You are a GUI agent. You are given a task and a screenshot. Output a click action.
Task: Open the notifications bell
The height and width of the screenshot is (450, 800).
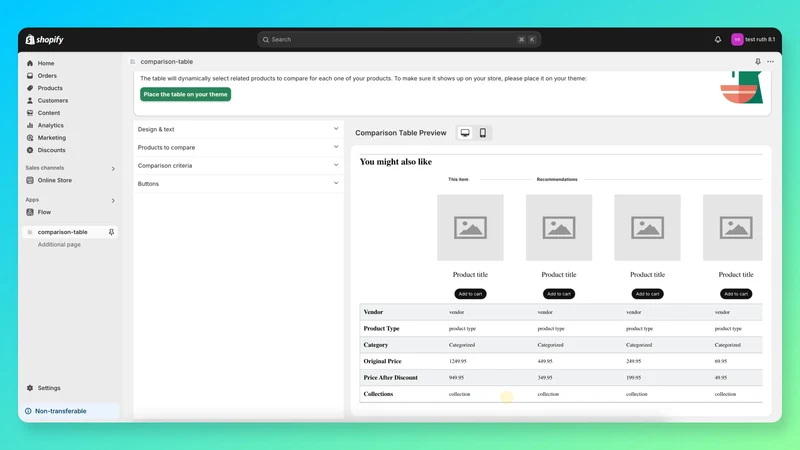pyautogui.click(x=718, y=39)
